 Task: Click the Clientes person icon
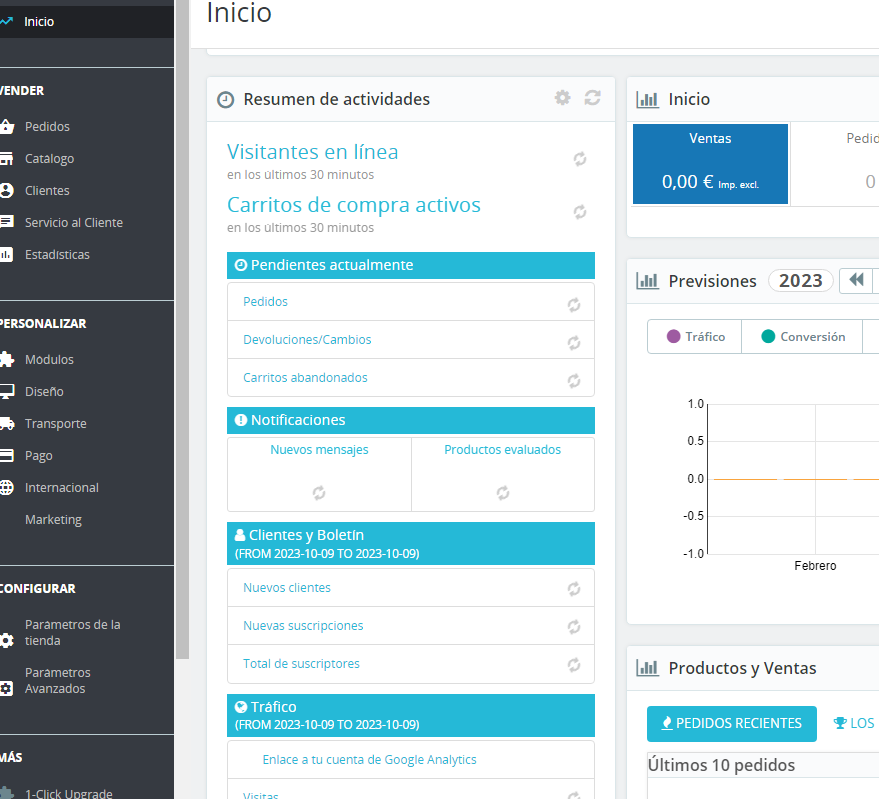pos(6,191)
